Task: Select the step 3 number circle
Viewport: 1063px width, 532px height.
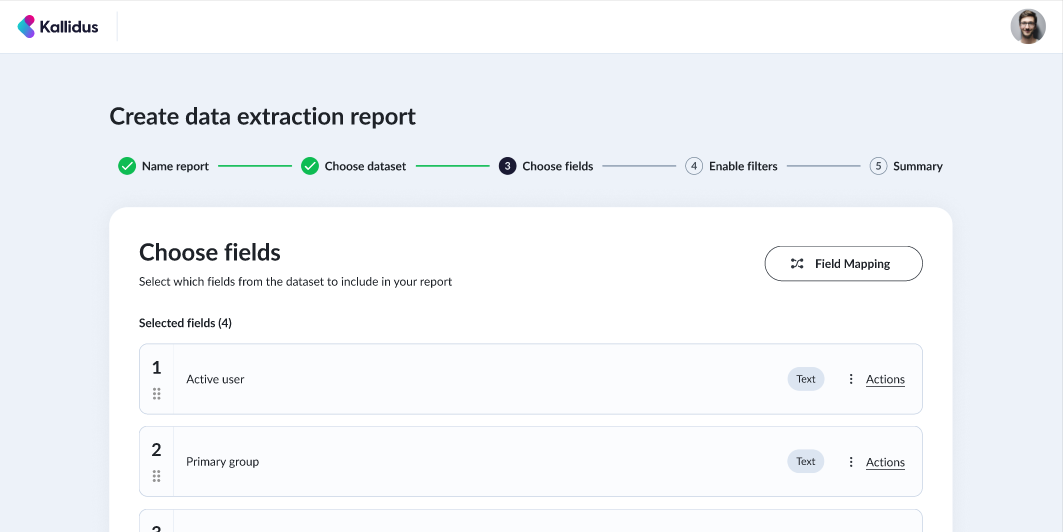Action: (508, 166)
